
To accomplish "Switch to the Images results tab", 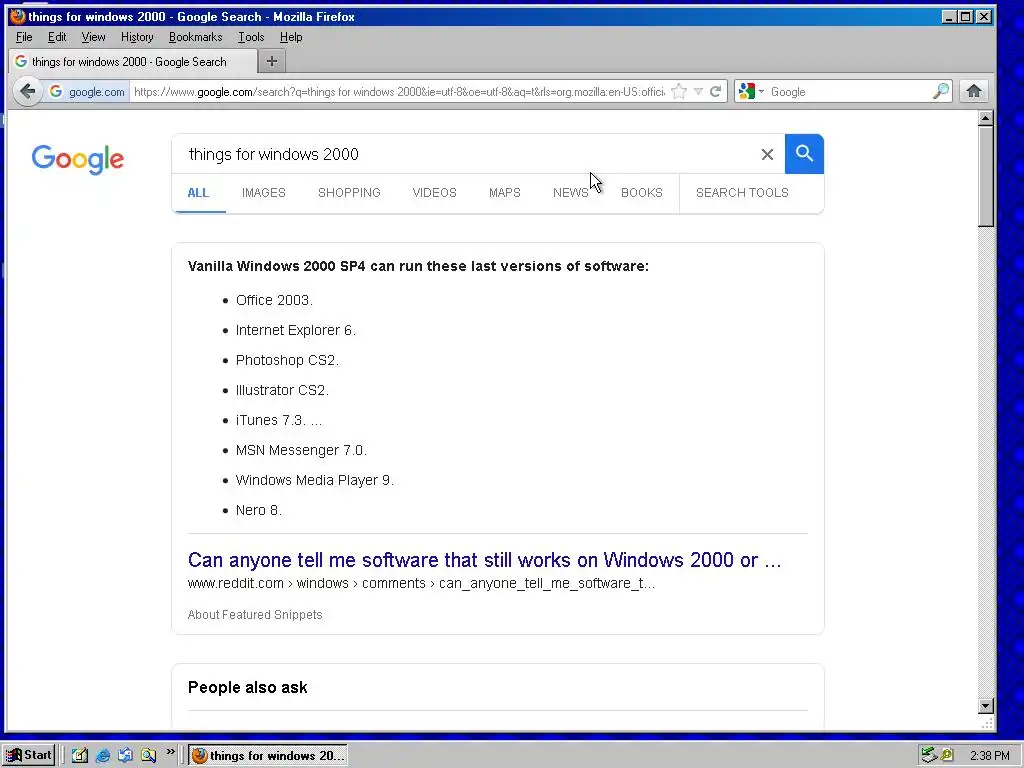I will point(264,193).
